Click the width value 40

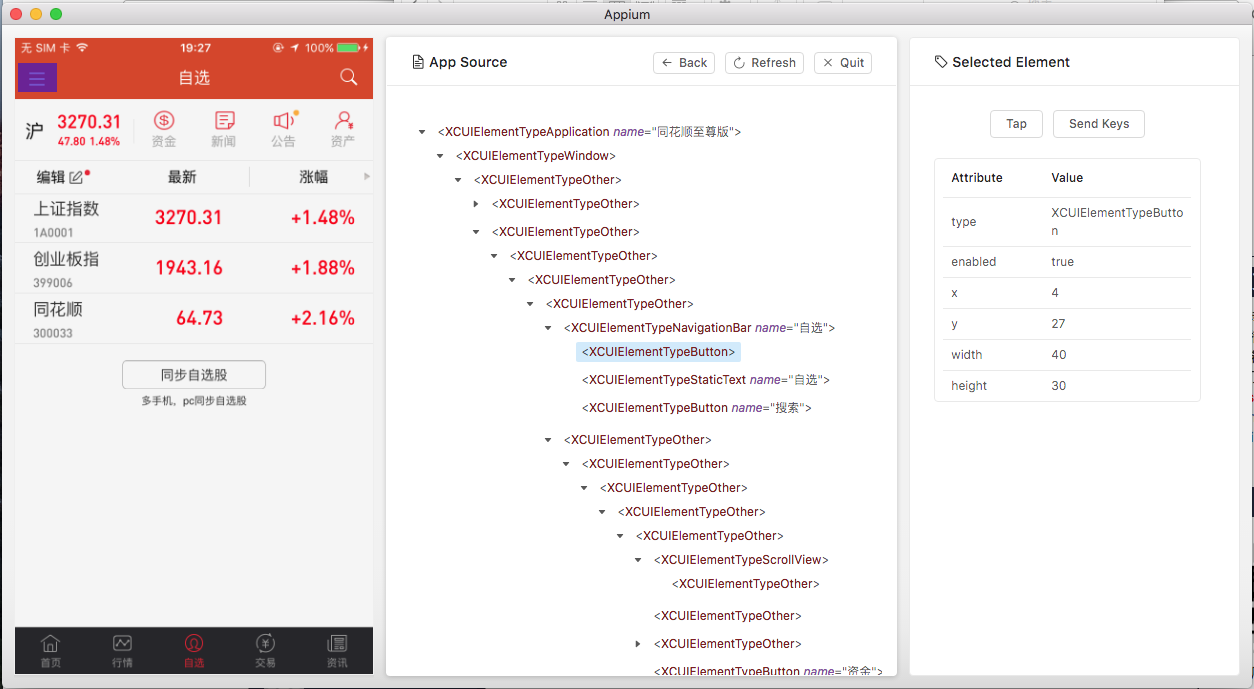1059,355
